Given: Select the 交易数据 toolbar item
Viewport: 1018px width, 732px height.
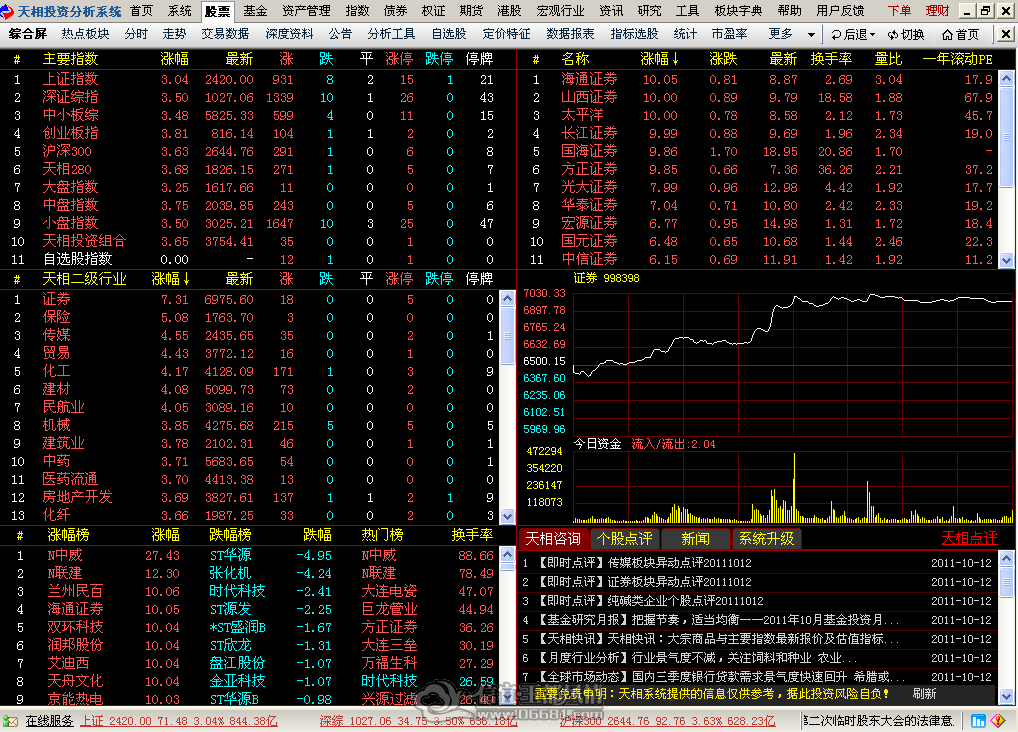Looking at the screenshot, I should click(x=225, y=34).
